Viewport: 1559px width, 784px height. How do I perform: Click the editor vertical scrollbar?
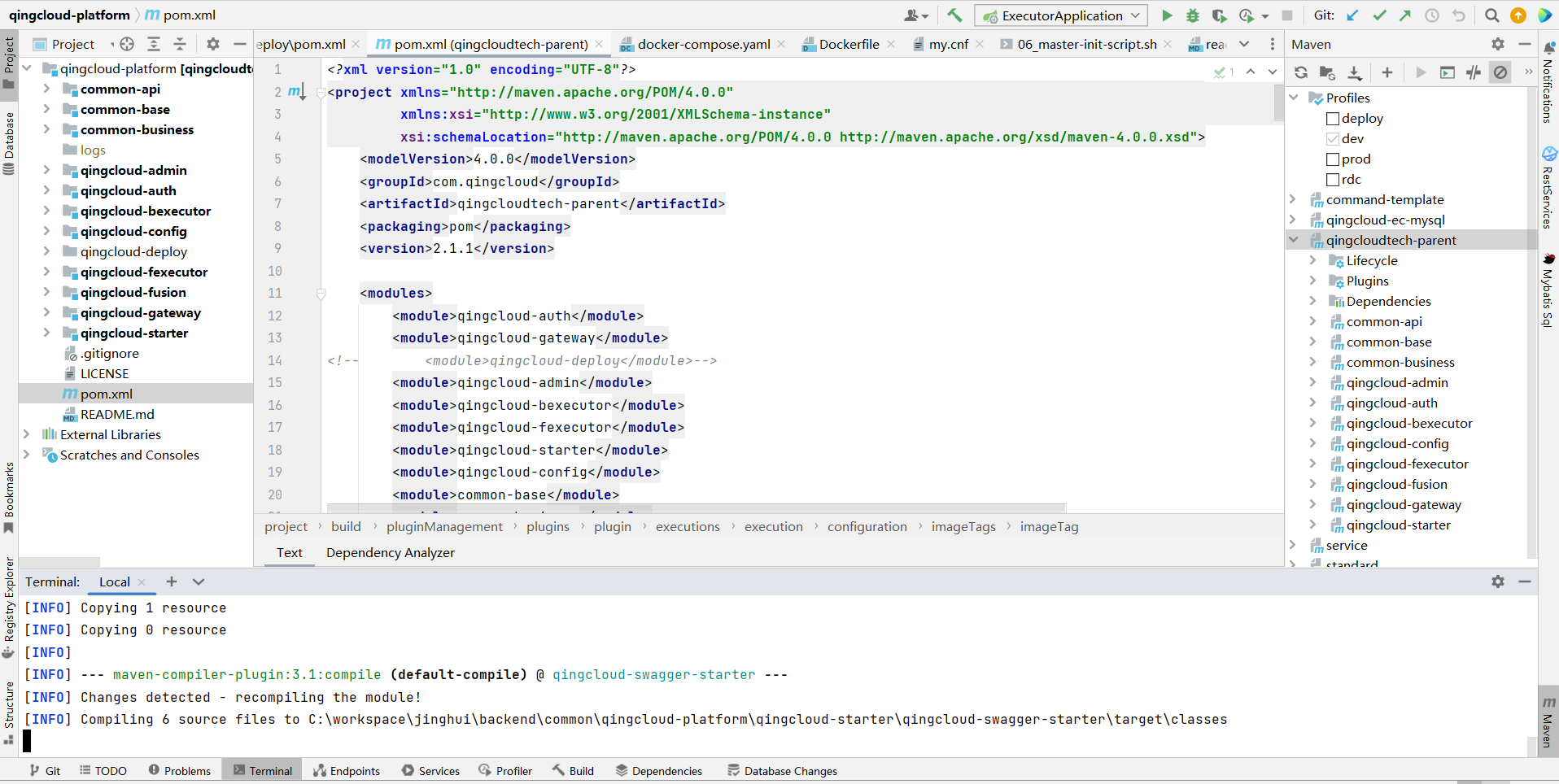tap(1279, 104)
